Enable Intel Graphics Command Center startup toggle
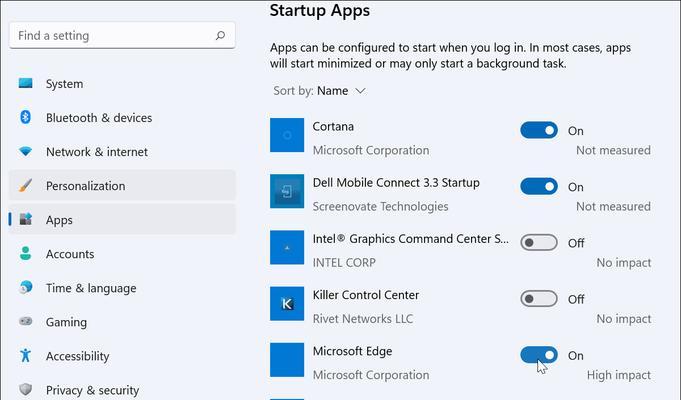This screenshot has width=681, height=400. coord(539,242)
